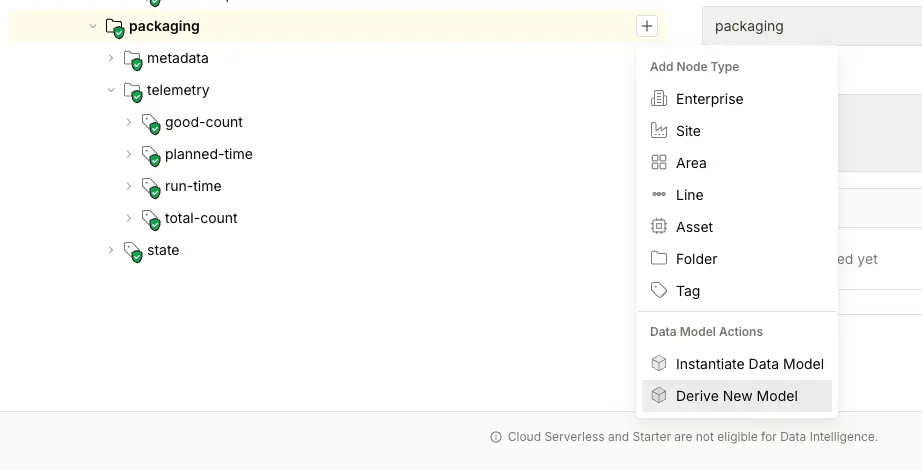Select the state label
Image resolution: width=922 pixels, height=470 pixels.
(x=163, y=250)
